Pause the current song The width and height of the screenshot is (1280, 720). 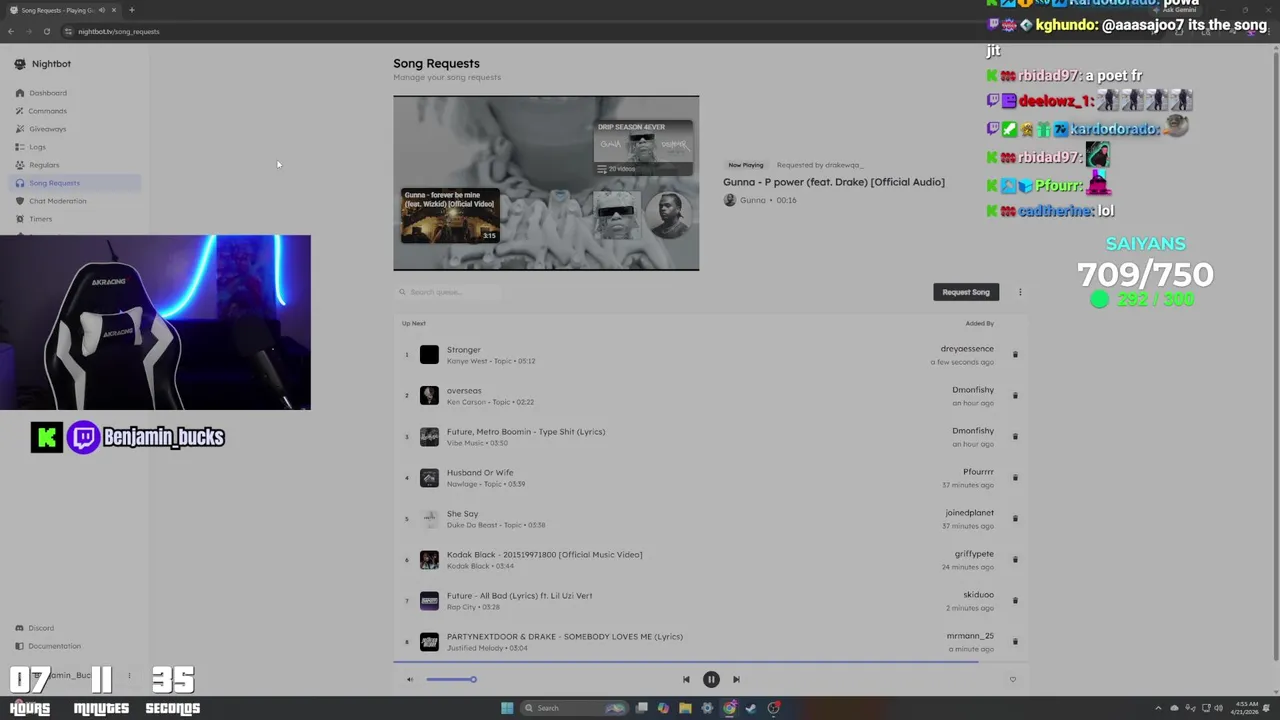tap(711, 680)
